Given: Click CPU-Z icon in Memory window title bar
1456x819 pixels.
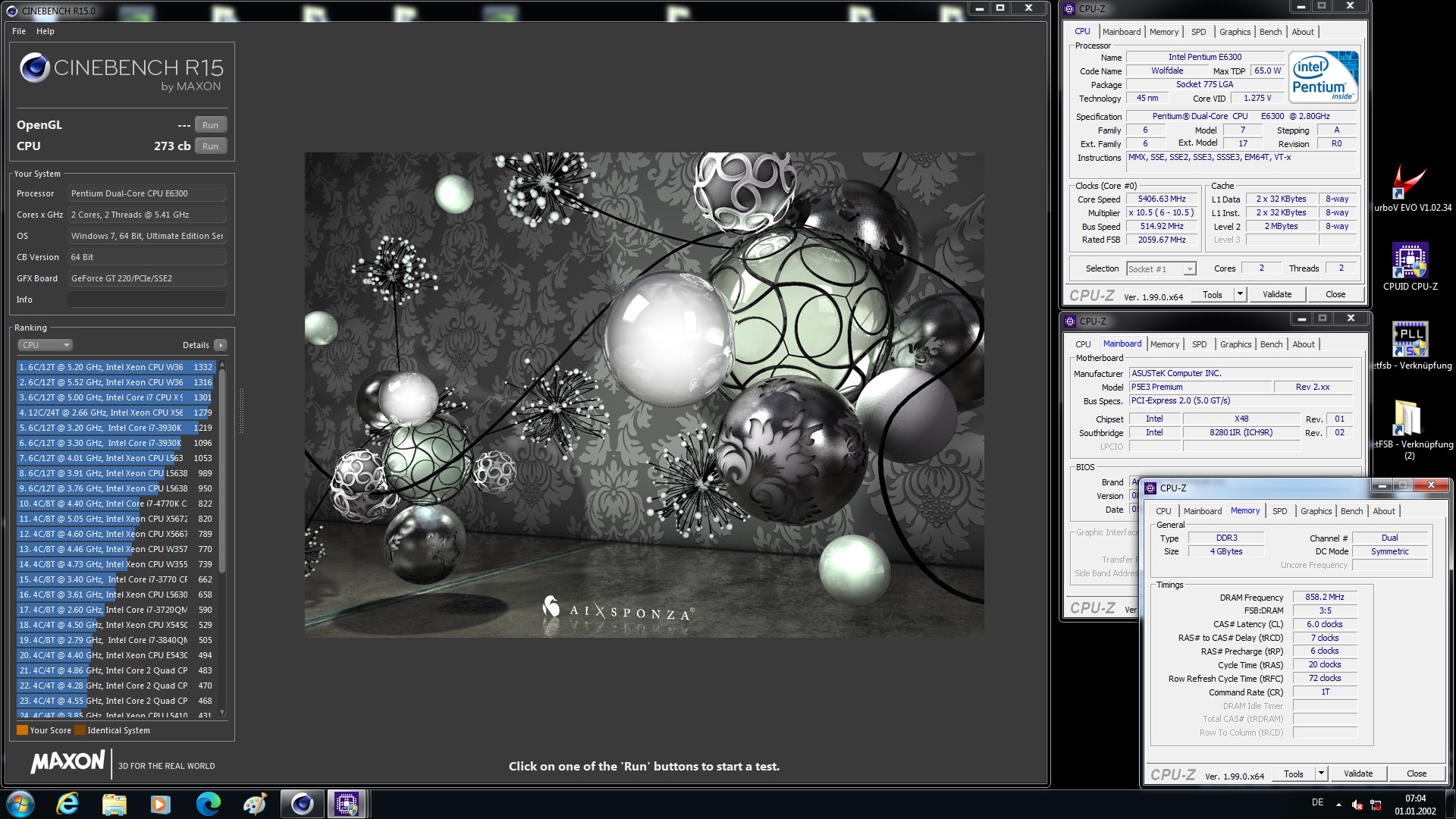Looking at the screenshot, I should pos(1151,488).
